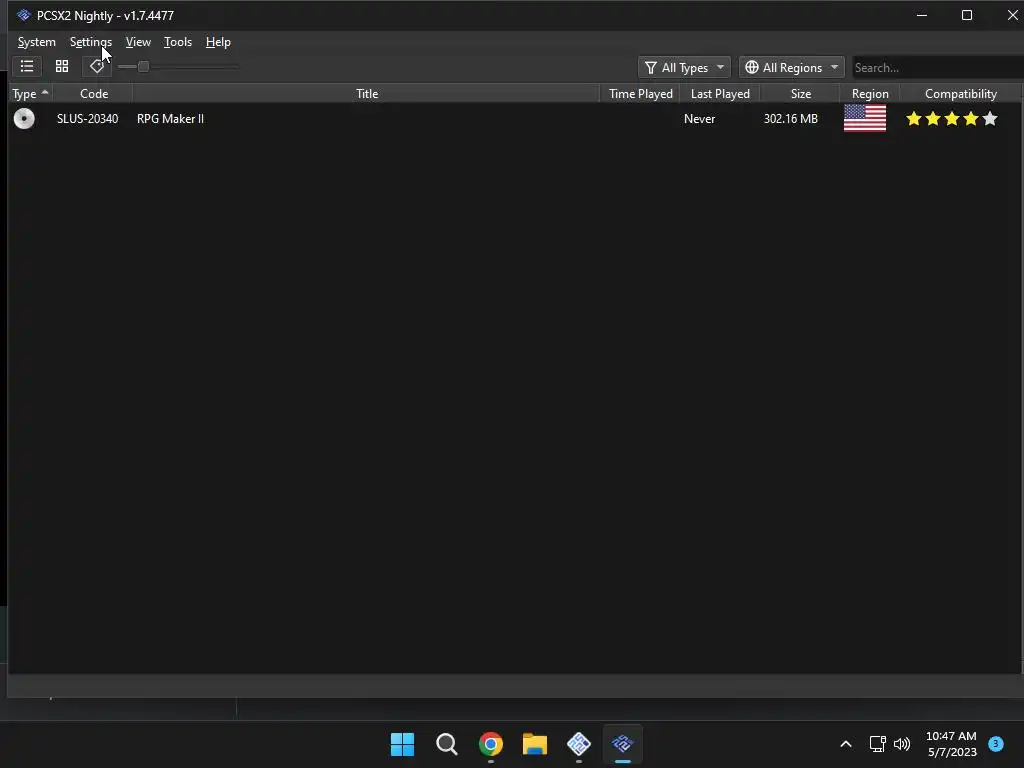Open the View menu
Screen dimensions: 1024x768
138,42
